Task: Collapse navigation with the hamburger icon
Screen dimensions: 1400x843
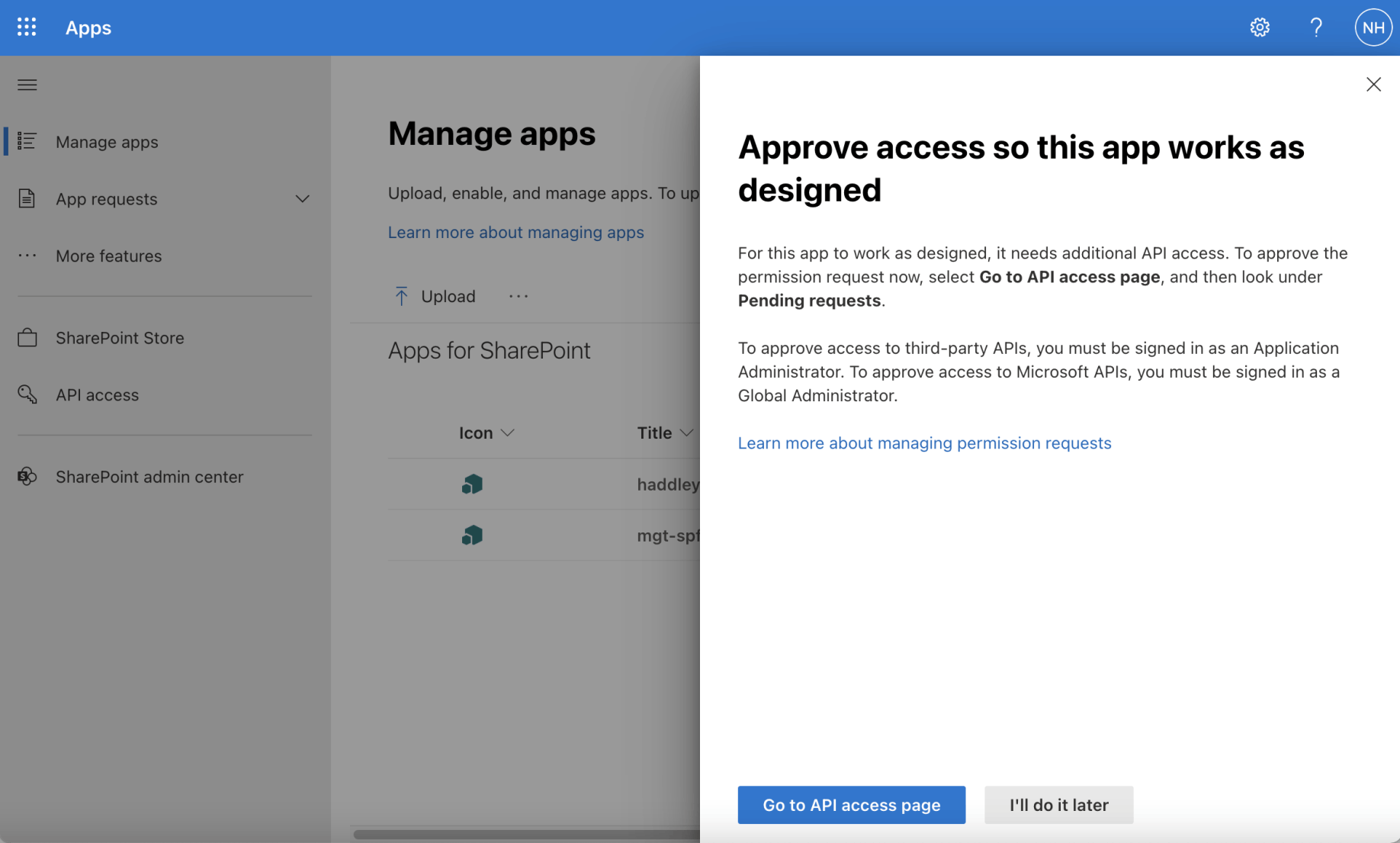Action: 27,85
